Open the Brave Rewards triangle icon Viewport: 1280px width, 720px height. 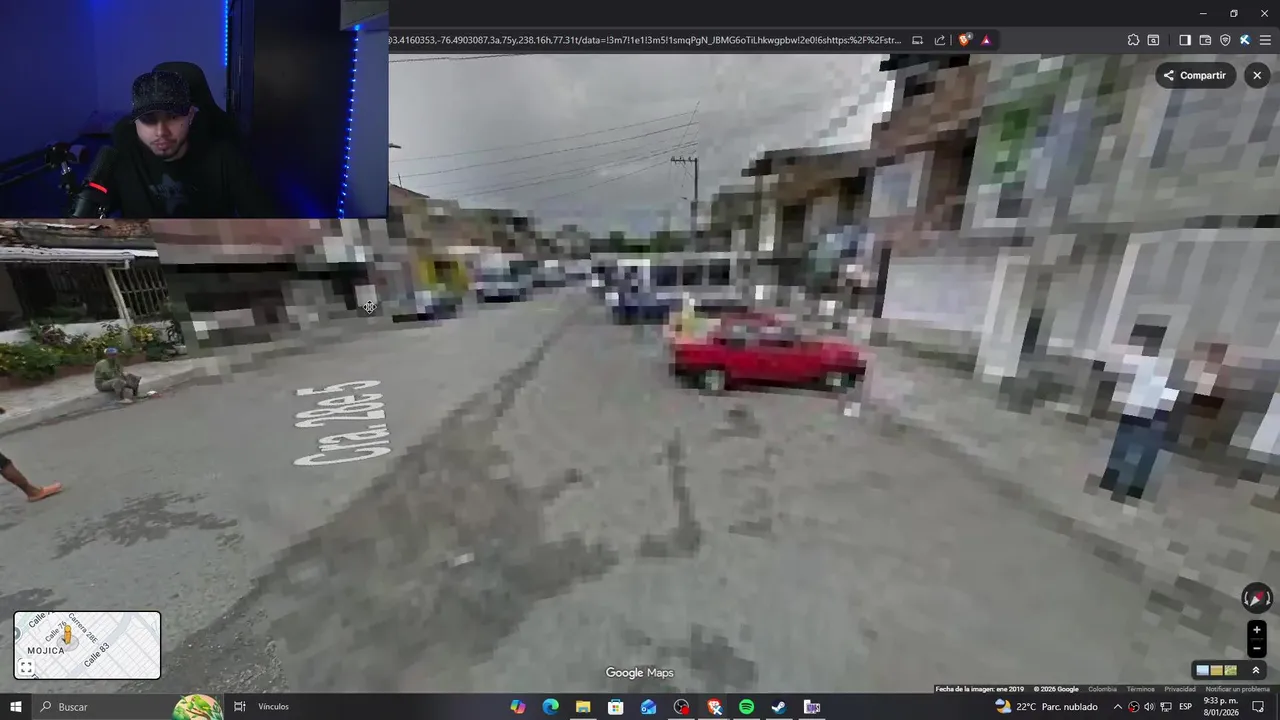coord(986,40)
